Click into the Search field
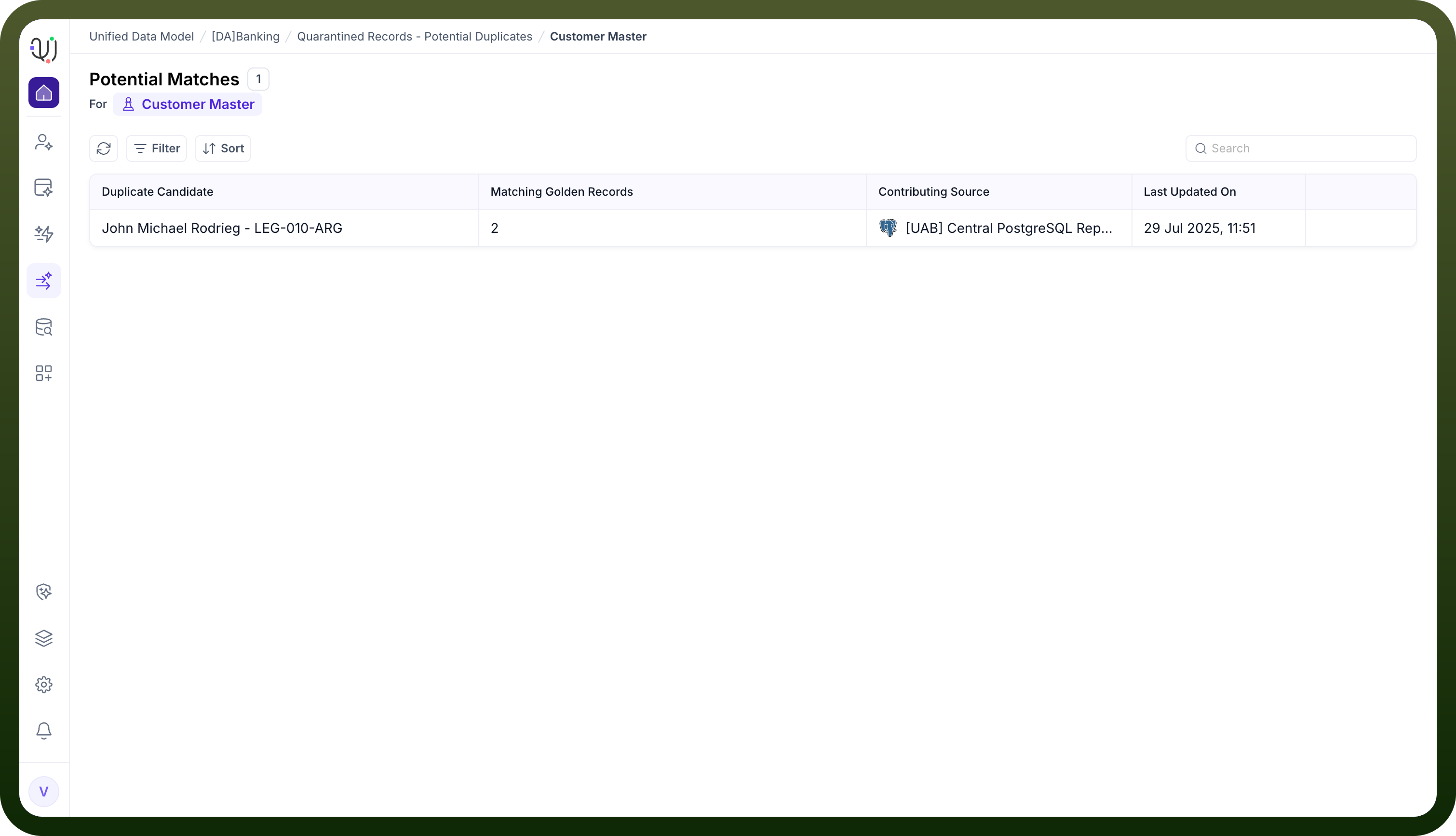Image resolution: width=1456 pixels, height=836 pixels. click(x=1301, y=148)
